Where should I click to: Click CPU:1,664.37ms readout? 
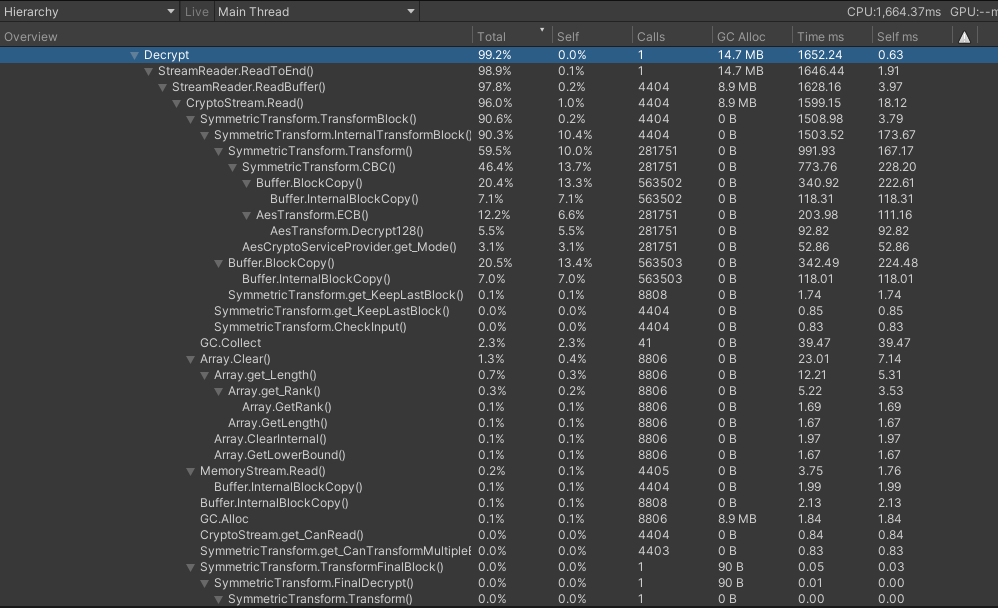point(894,11)
